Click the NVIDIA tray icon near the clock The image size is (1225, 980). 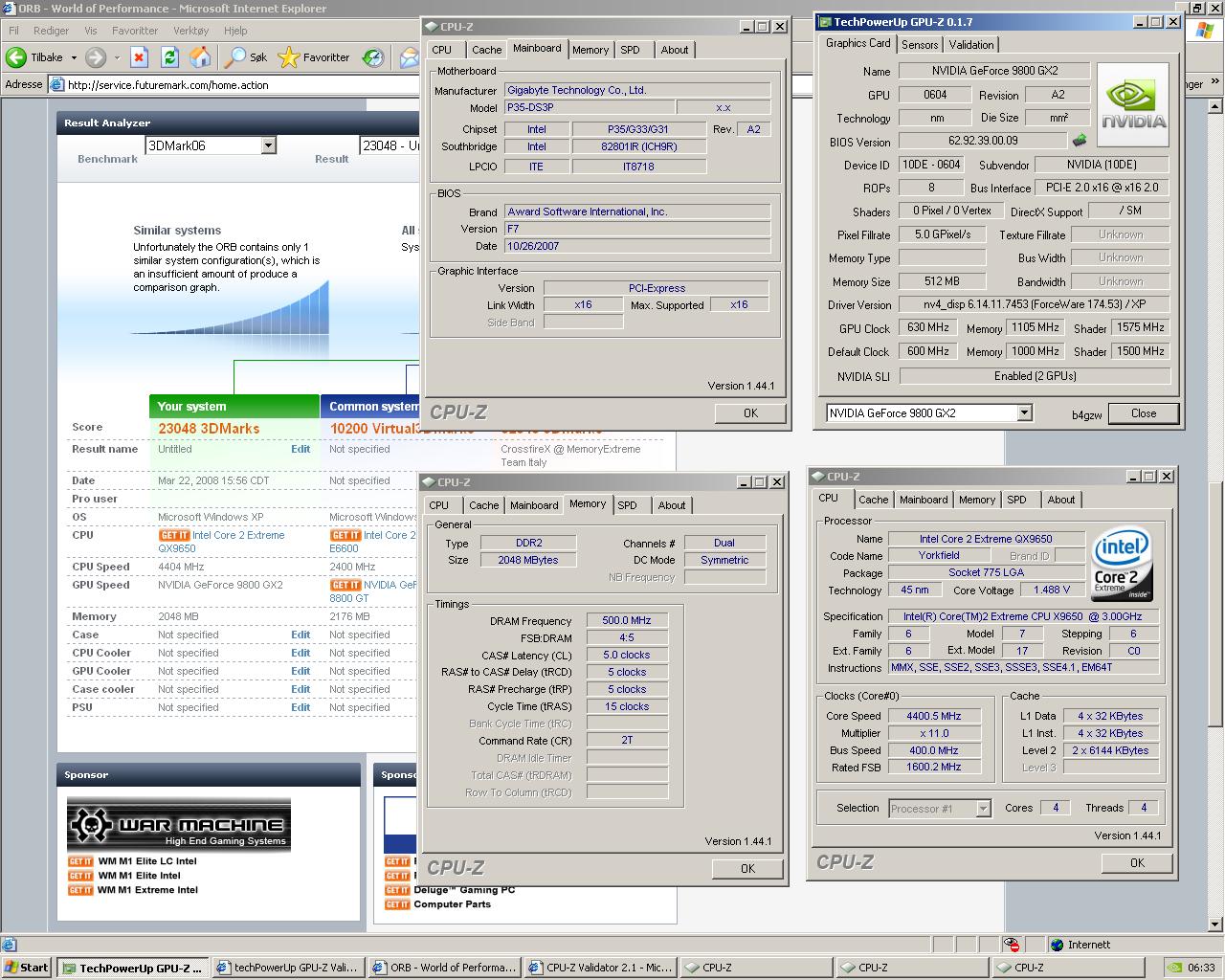[x=1175, y=968]
